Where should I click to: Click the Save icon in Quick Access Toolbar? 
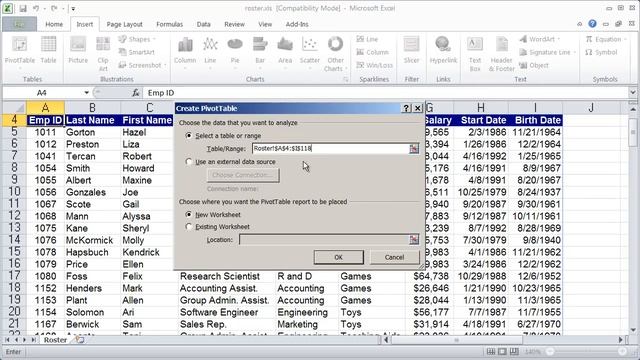[x=23, y=8]
